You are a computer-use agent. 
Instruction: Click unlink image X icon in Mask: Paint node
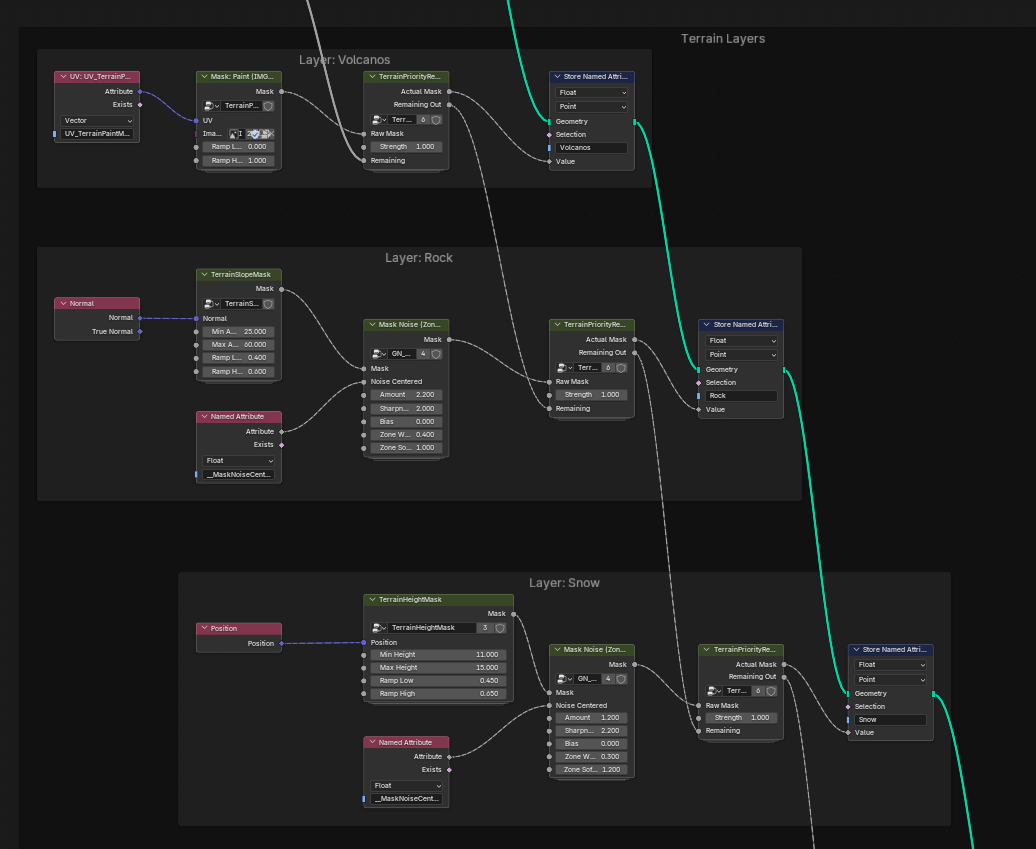(x=270, y=133)
